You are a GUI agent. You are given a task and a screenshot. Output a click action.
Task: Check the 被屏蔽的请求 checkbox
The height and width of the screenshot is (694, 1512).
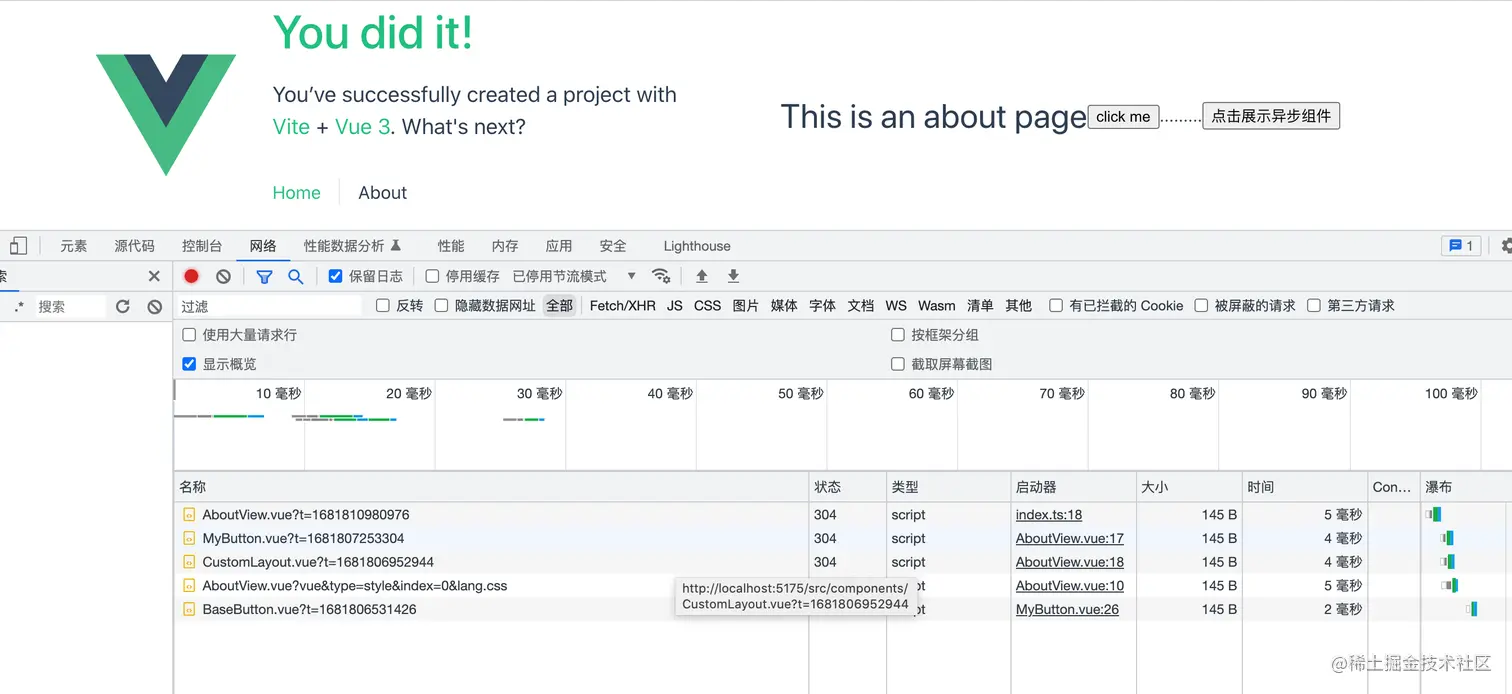(1201, 306)
